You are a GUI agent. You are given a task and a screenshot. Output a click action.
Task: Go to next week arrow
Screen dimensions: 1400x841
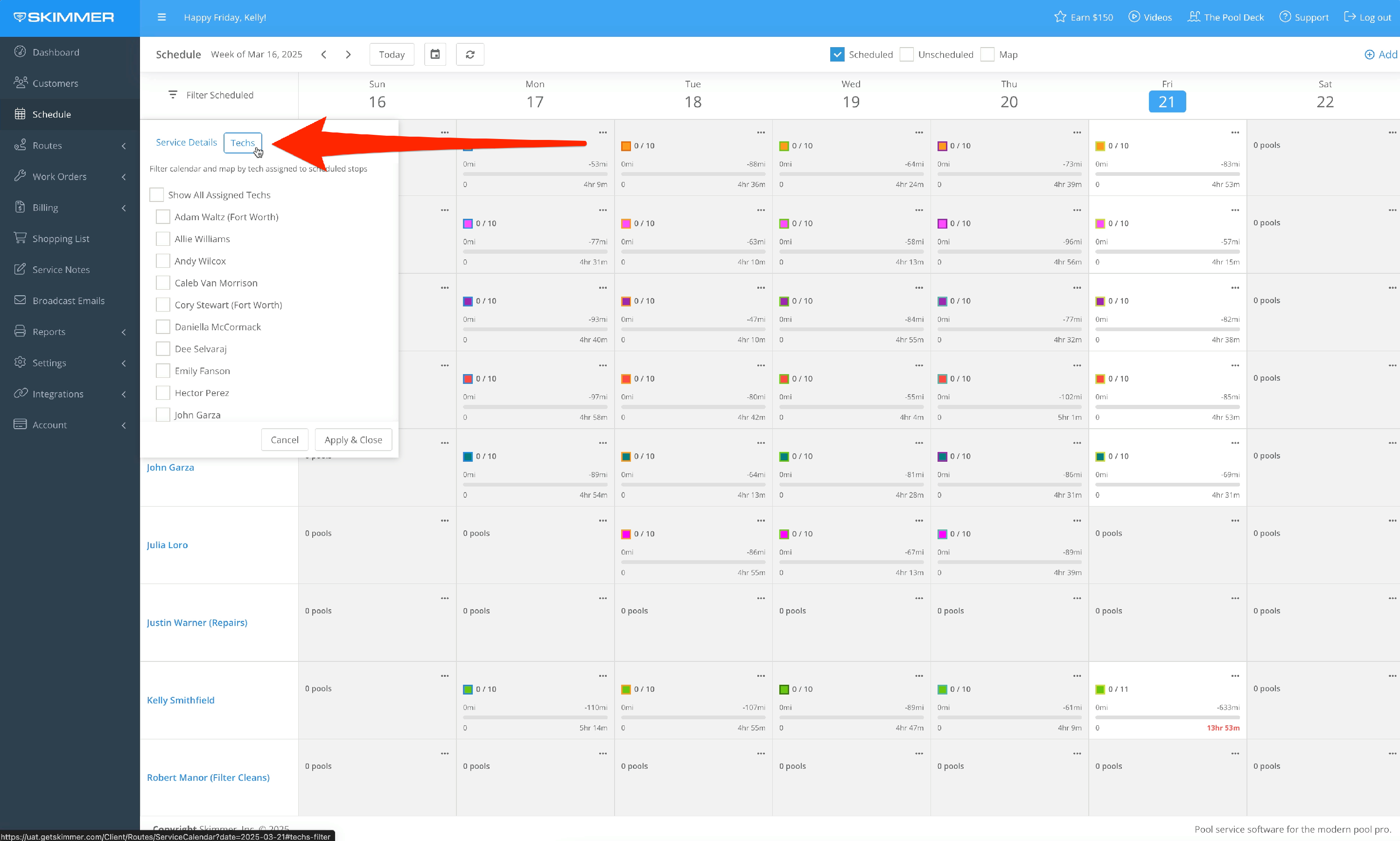click(348, 55)
